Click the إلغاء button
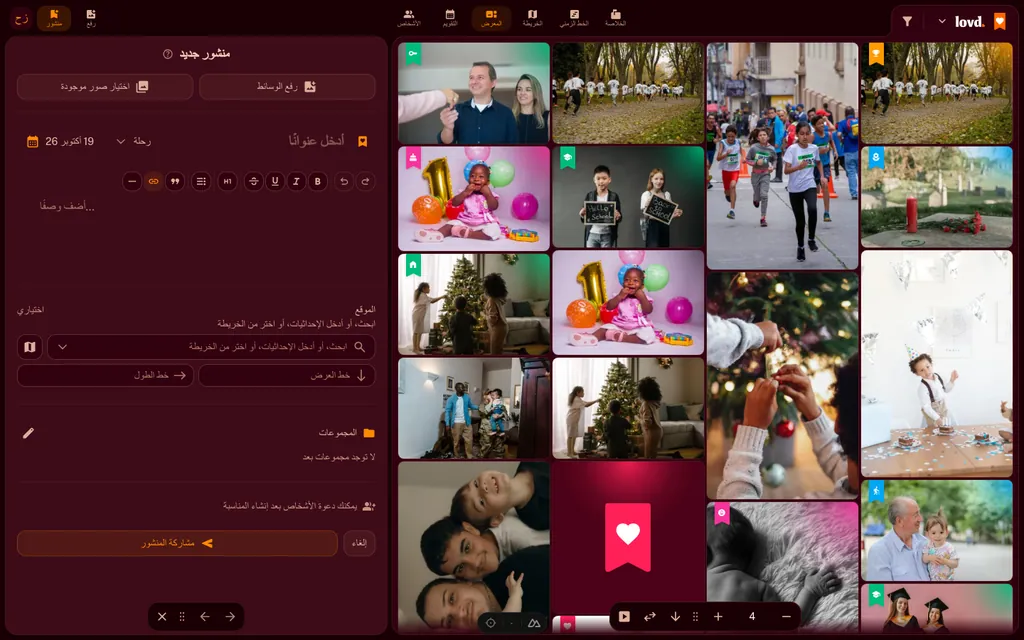This screenshot has height=640, width=1024. [360, 543]
